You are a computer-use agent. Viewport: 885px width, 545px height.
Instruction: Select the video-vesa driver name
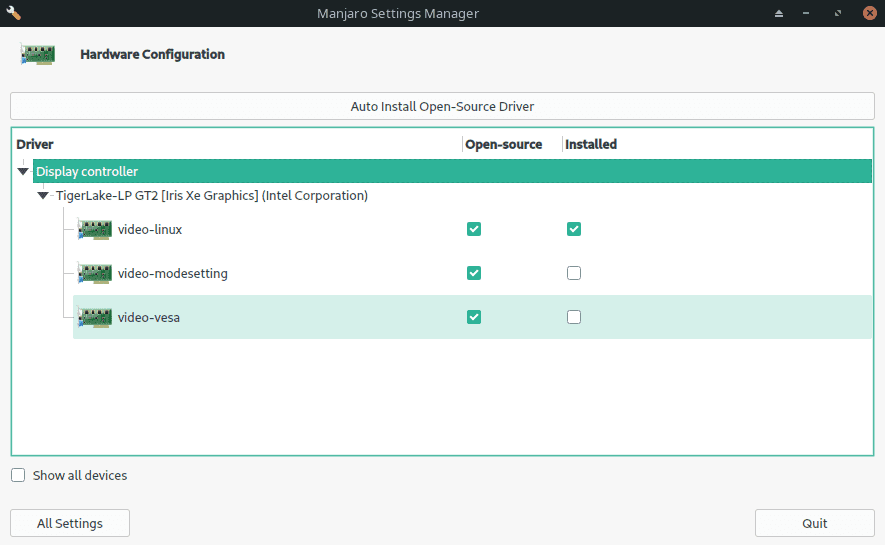point(148,318)
